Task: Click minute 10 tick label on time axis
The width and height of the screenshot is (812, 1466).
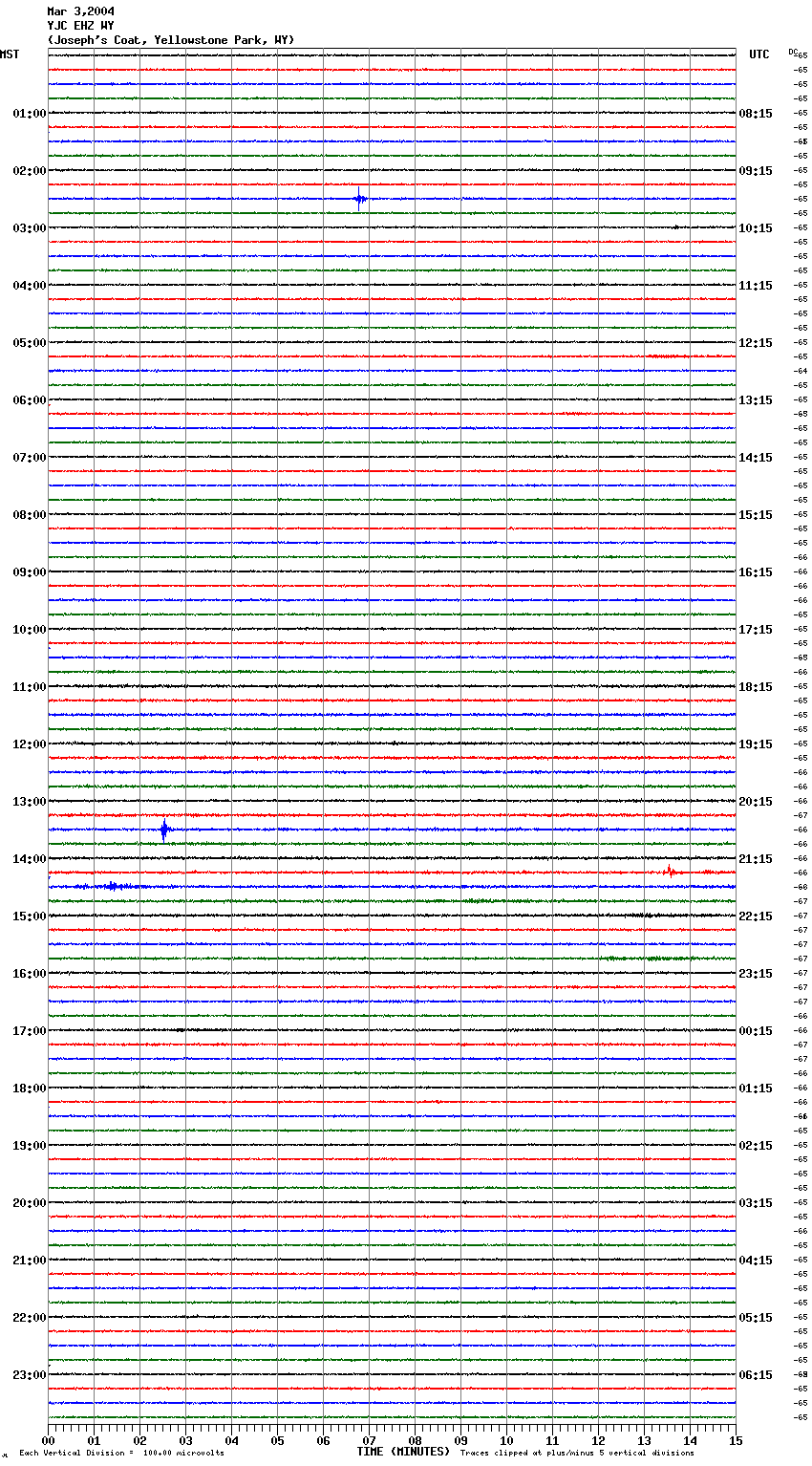Action: point(506,1440)
